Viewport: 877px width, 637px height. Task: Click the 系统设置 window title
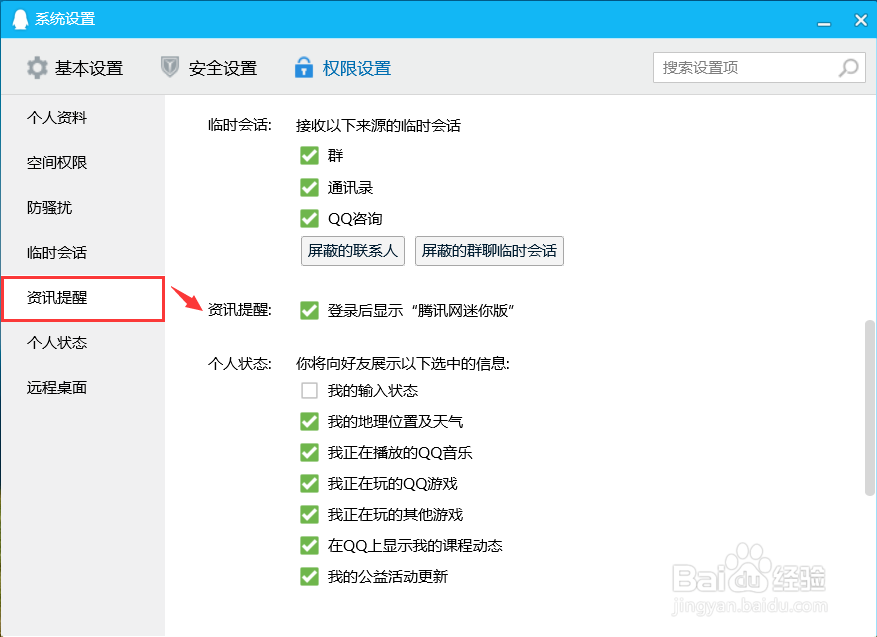65,19
